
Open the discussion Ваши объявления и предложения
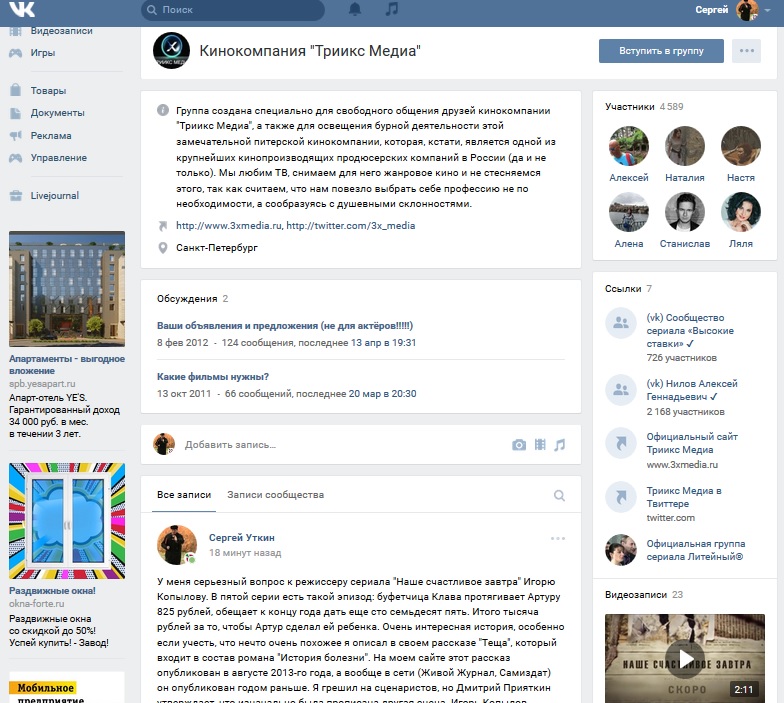point(285,326)
